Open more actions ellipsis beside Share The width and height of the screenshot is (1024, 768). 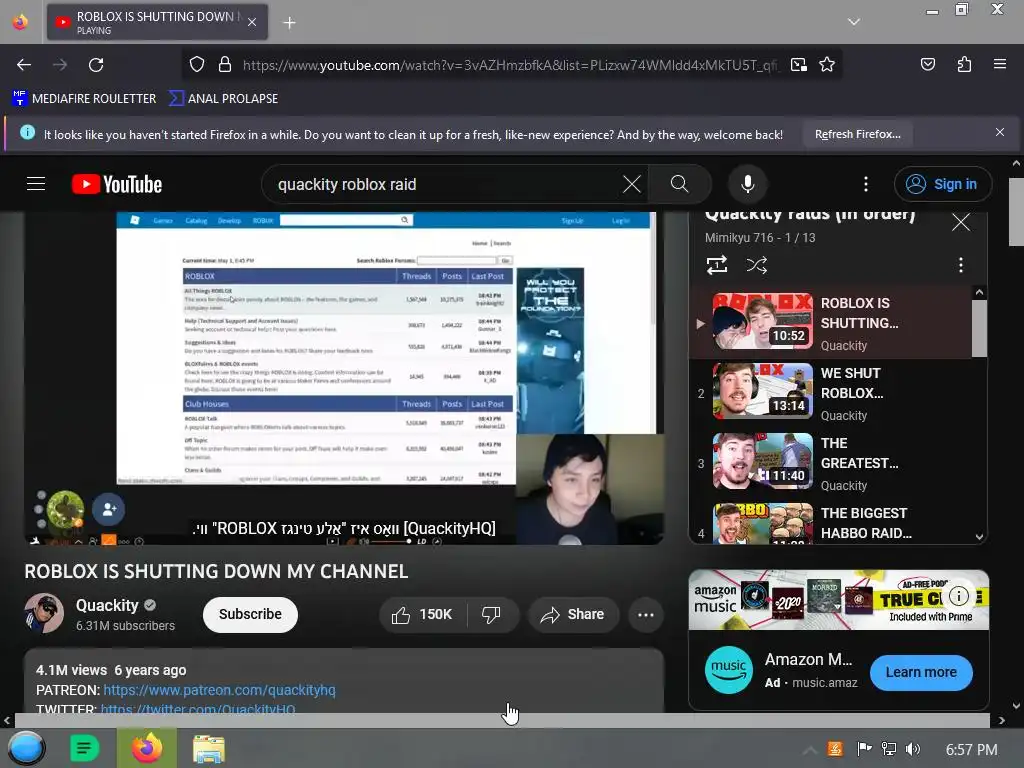[x=646, y=615]
